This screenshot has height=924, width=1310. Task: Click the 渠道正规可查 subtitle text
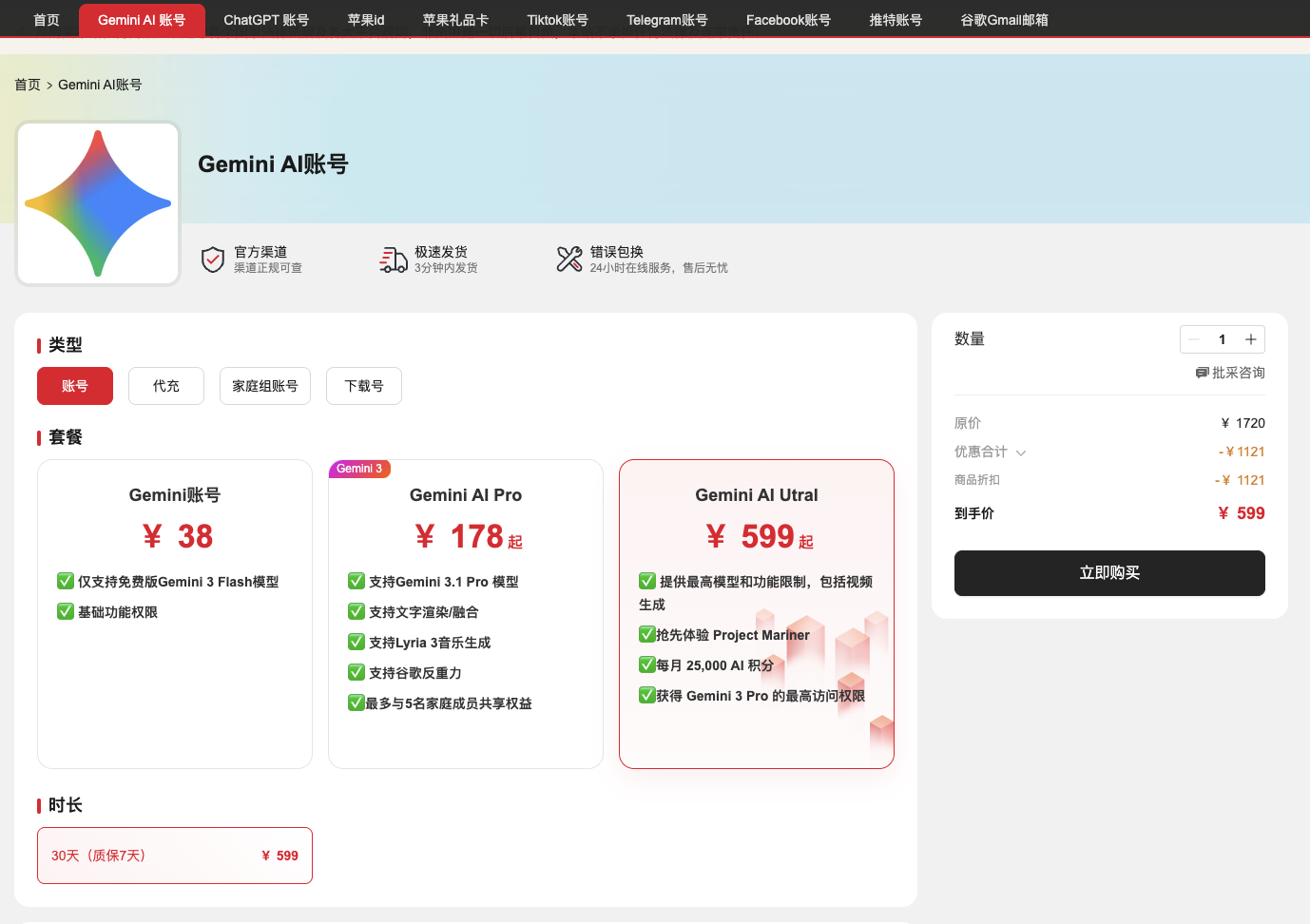(x=268, y=268)
